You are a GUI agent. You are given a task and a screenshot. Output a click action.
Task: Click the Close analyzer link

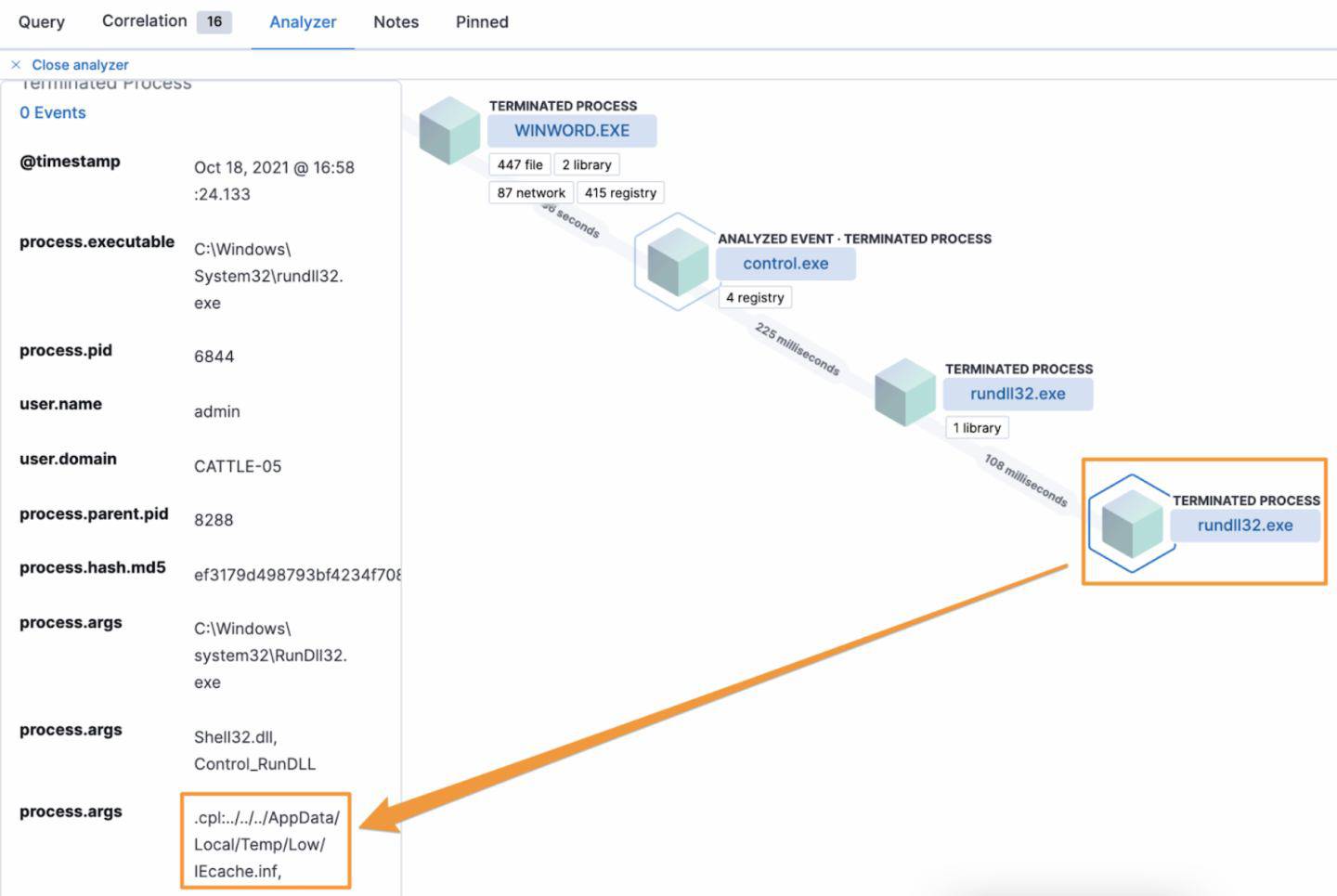coord(81,65)
